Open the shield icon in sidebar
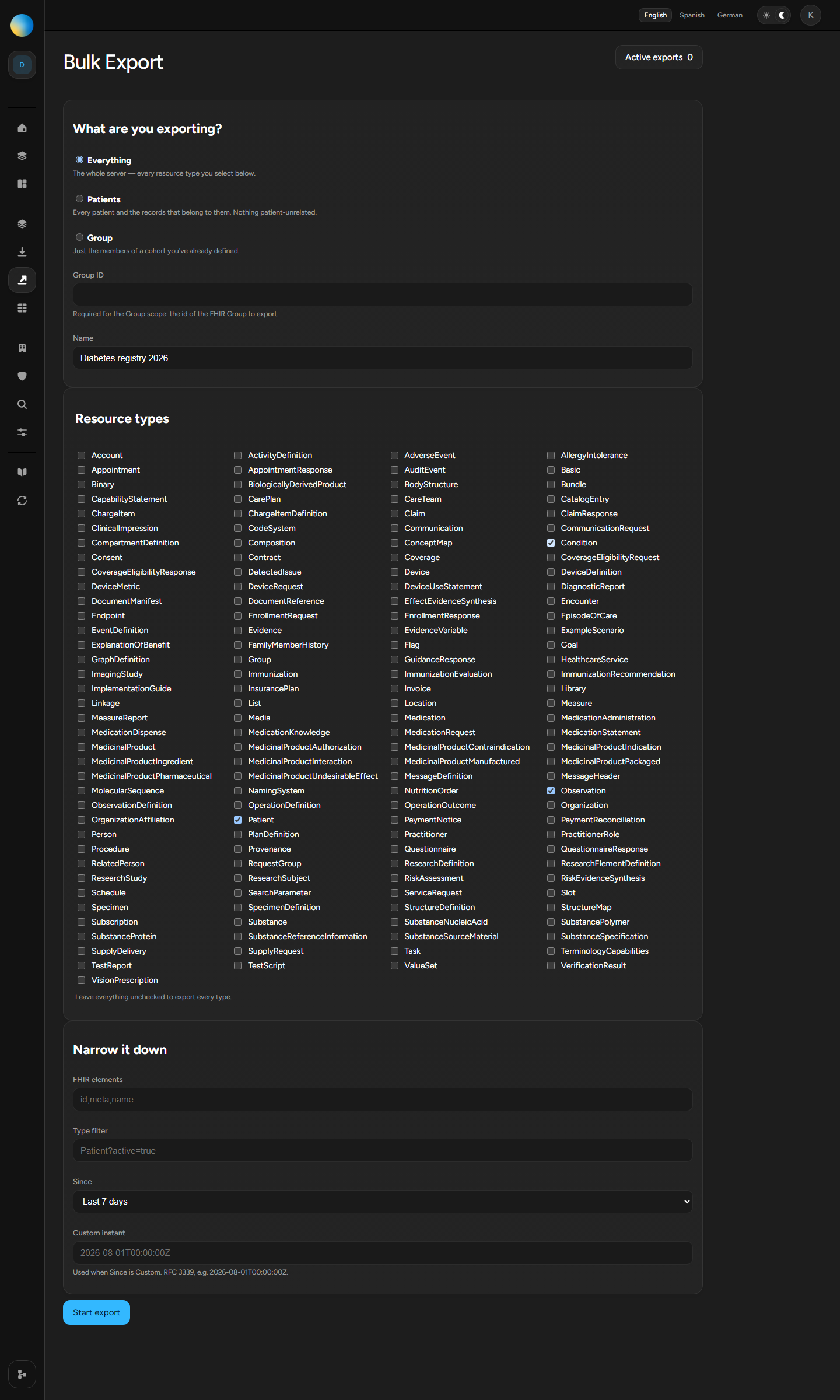Viewport: 840px width, 1400px height. point(22,376)
